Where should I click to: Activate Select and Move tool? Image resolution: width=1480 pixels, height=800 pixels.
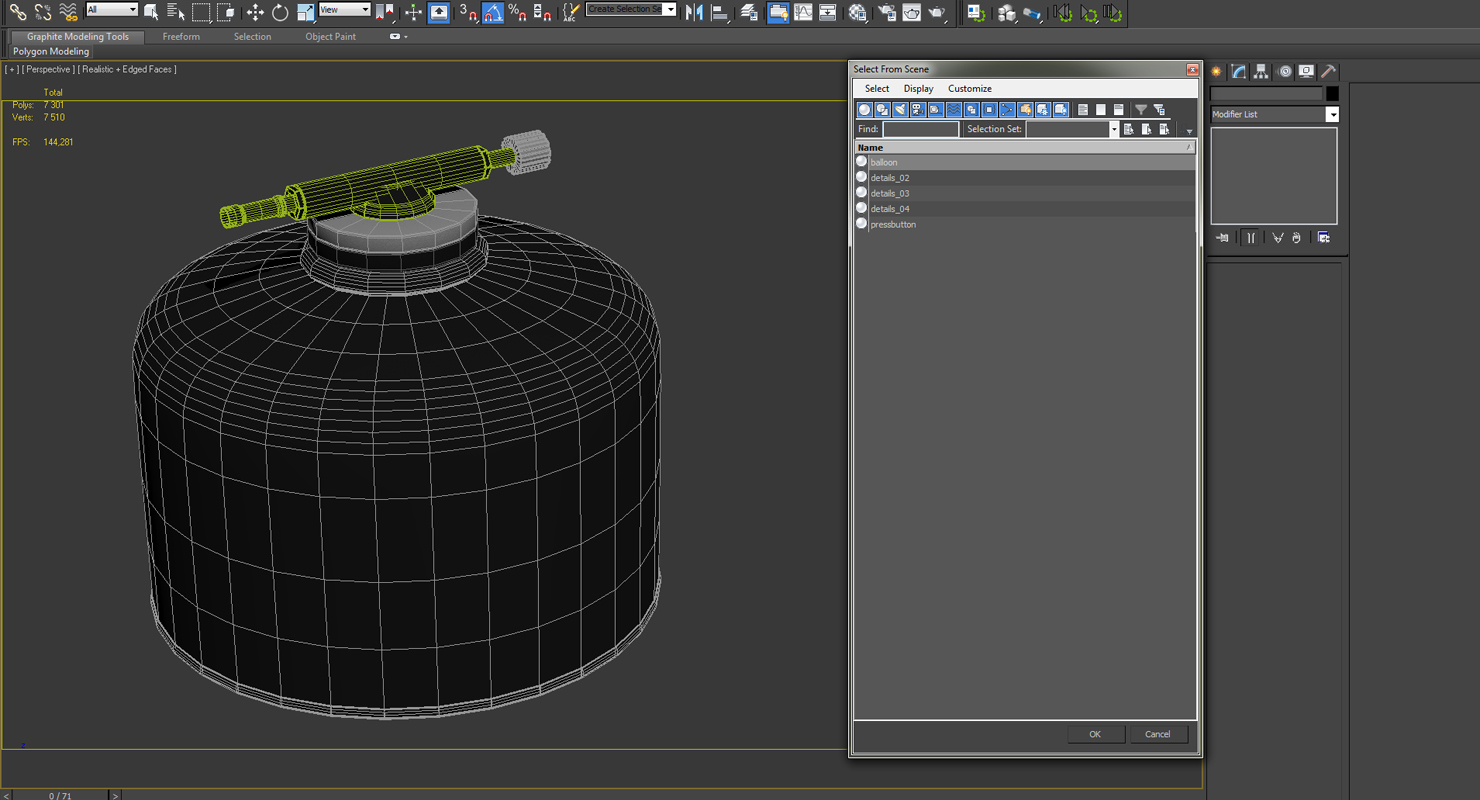tap(255, 12)
